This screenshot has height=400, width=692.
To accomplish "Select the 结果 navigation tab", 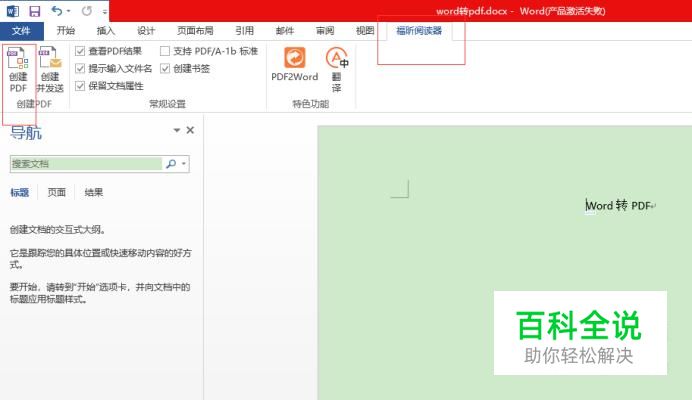I will tap(94, 192).
